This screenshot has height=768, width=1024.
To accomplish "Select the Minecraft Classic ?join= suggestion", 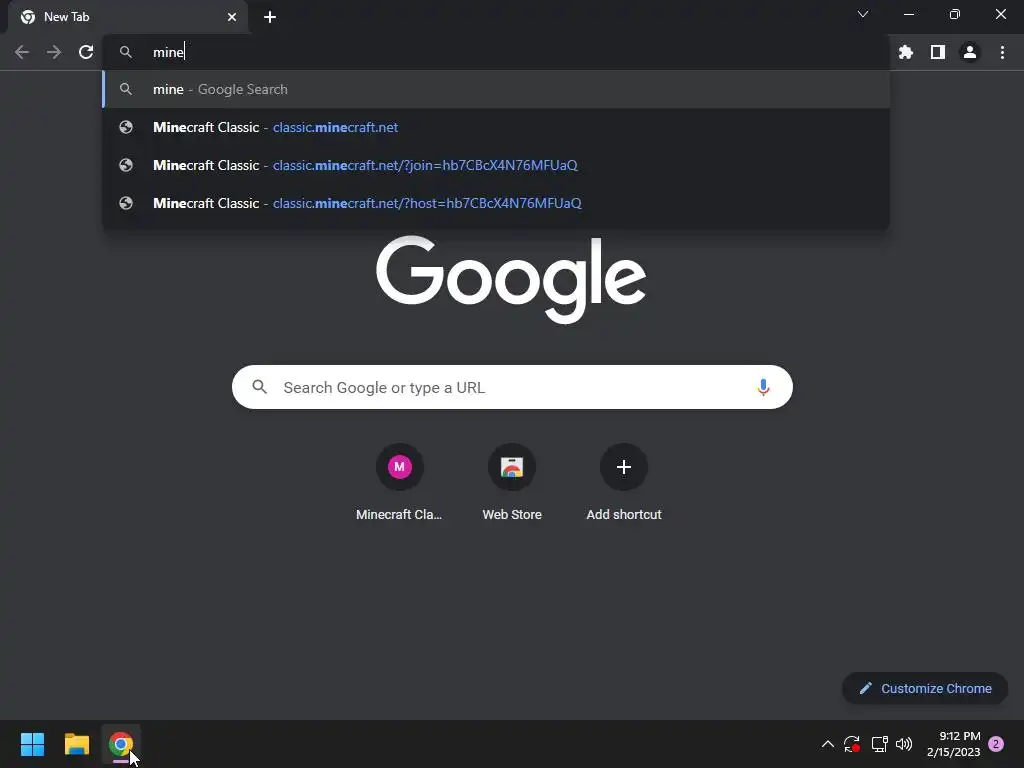I will click(496, 165).
